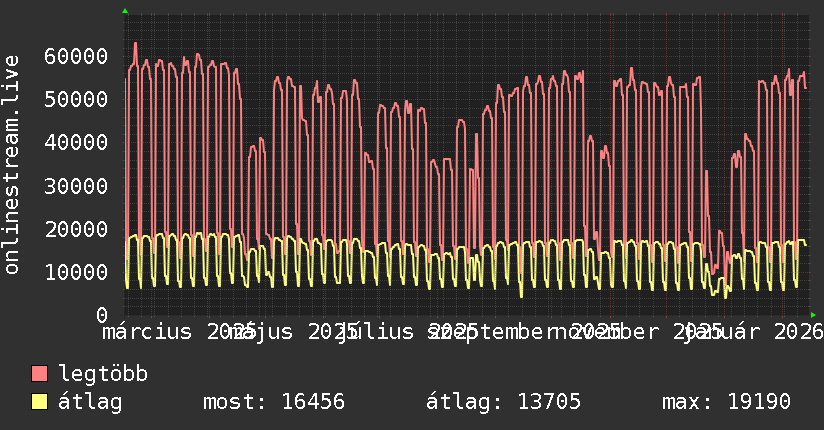824x430 pixels.
Task: Click the pink legtöbb legend swatch
Action: point(39,374)
